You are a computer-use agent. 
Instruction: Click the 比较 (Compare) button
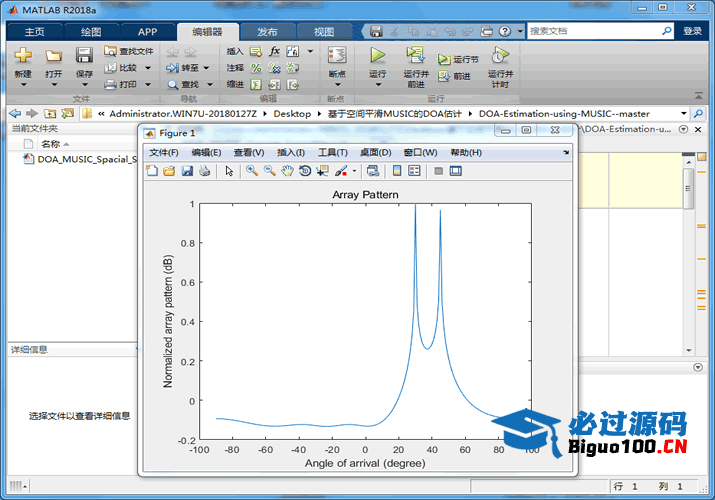click(121, 68)
